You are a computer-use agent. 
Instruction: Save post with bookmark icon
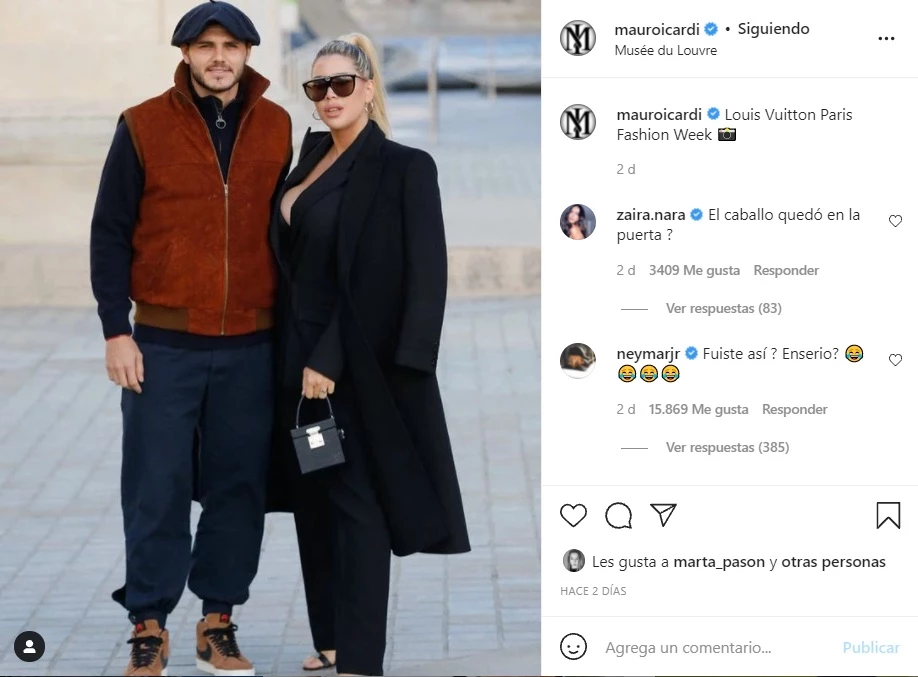tap(888, 515)
